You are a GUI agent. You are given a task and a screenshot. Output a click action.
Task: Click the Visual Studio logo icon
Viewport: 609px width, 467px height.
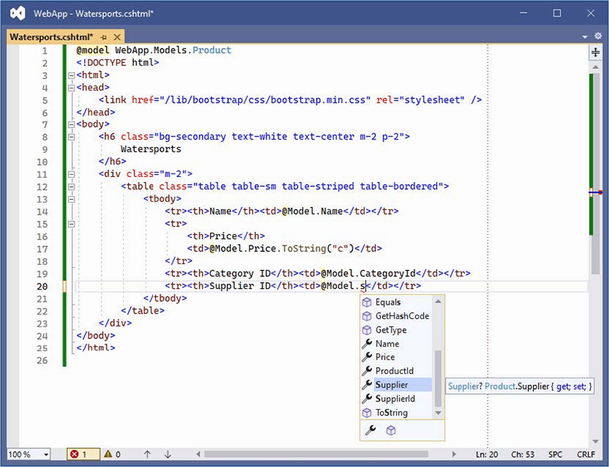pyautogui.click(x=18, y=13)
